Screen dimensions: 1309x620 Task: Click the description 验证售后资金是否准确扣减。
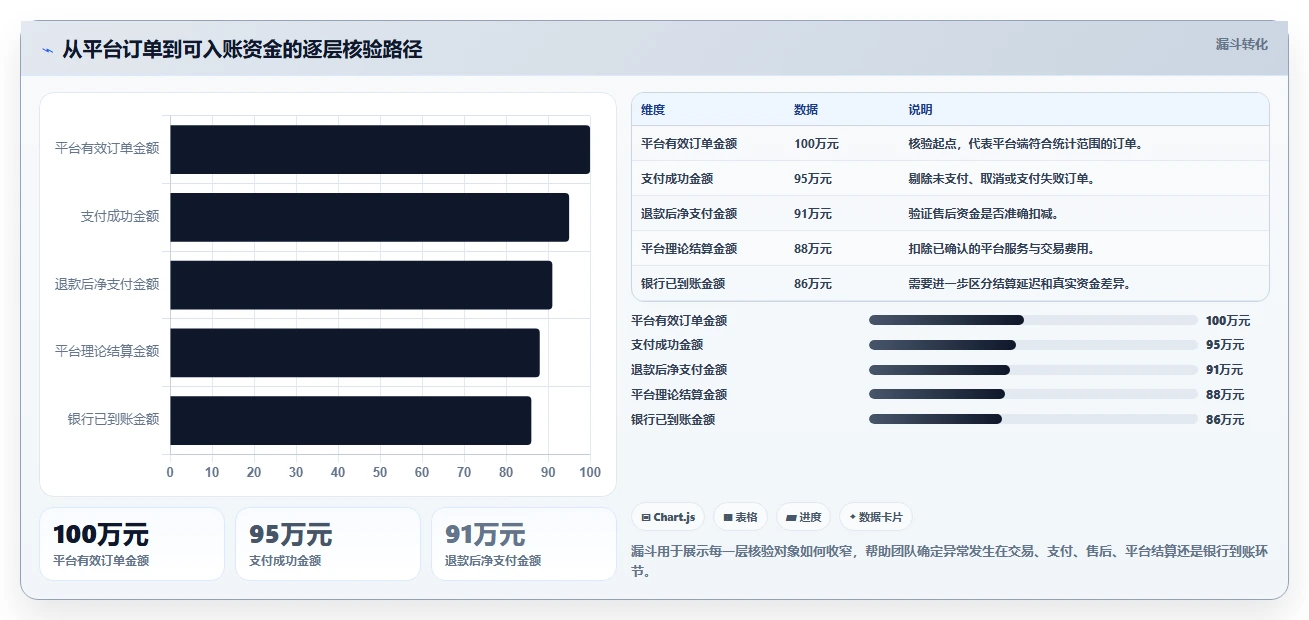(x=984, y=213)
